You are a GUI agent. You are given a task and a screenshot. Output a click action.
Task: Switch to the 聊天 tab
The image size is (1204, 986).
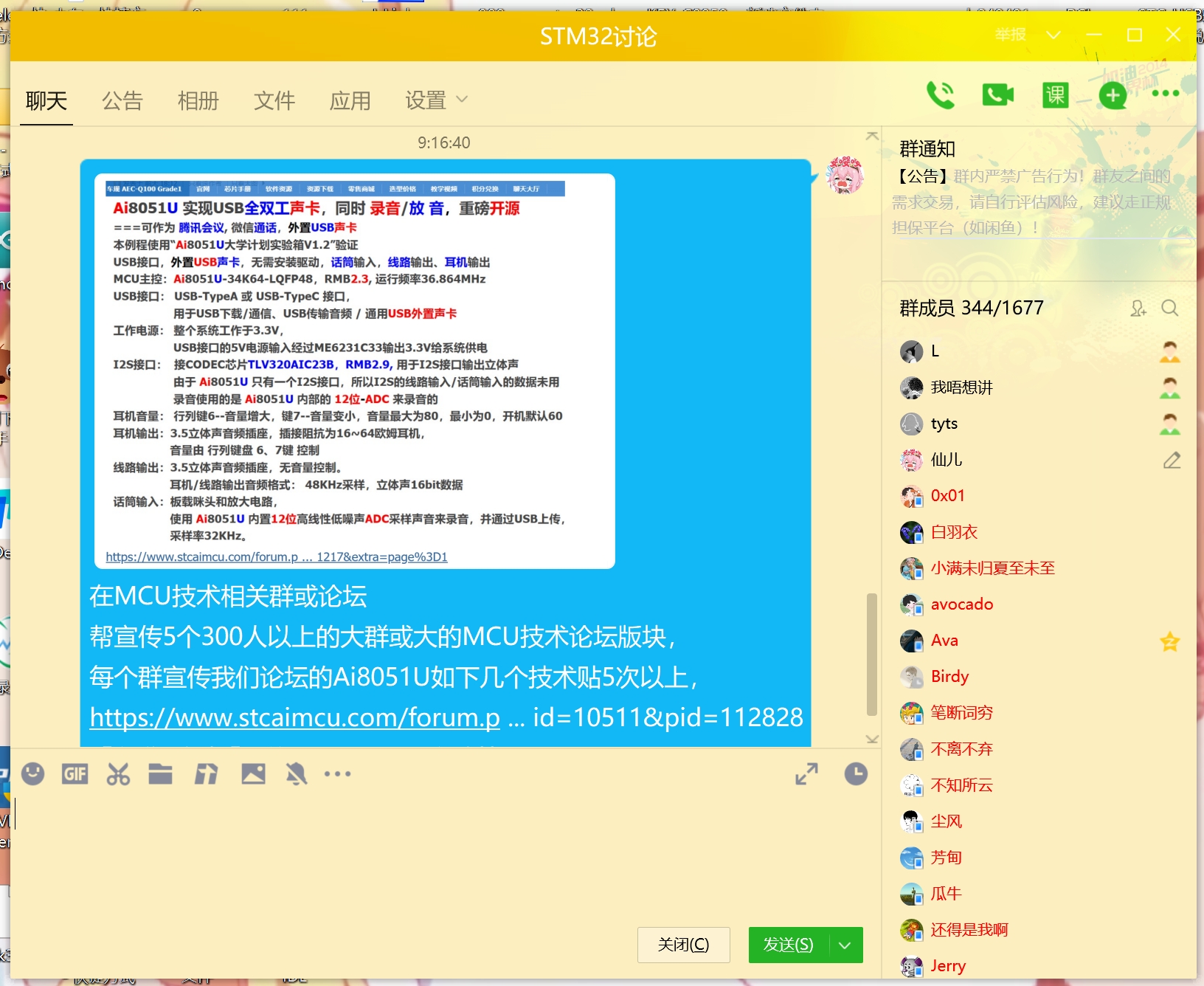coord(46,100)
